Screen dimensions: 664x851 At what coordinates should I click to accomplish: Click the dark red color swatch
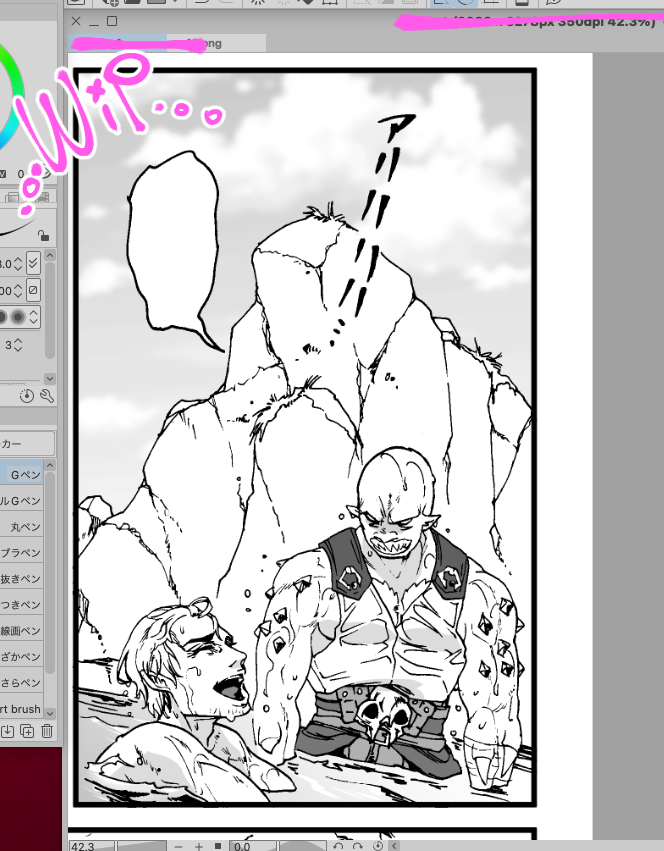click(x=30, y=798)
